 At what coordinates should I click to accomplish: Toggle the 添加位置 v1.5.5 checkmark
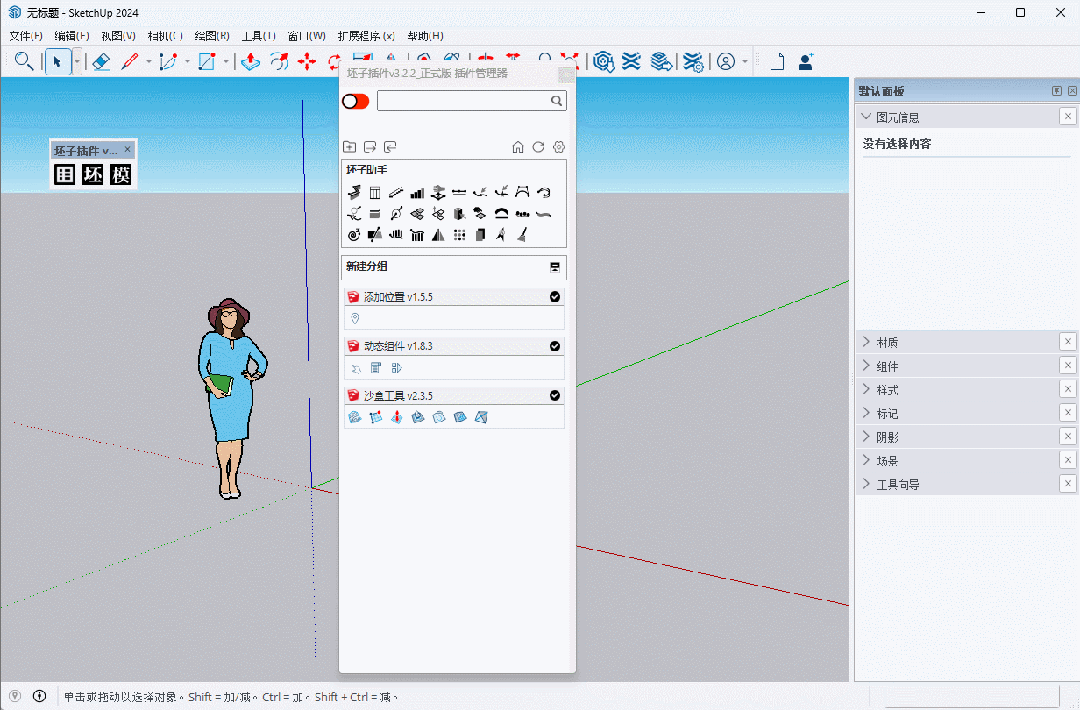pyautogui.click(x=554, y=297)
